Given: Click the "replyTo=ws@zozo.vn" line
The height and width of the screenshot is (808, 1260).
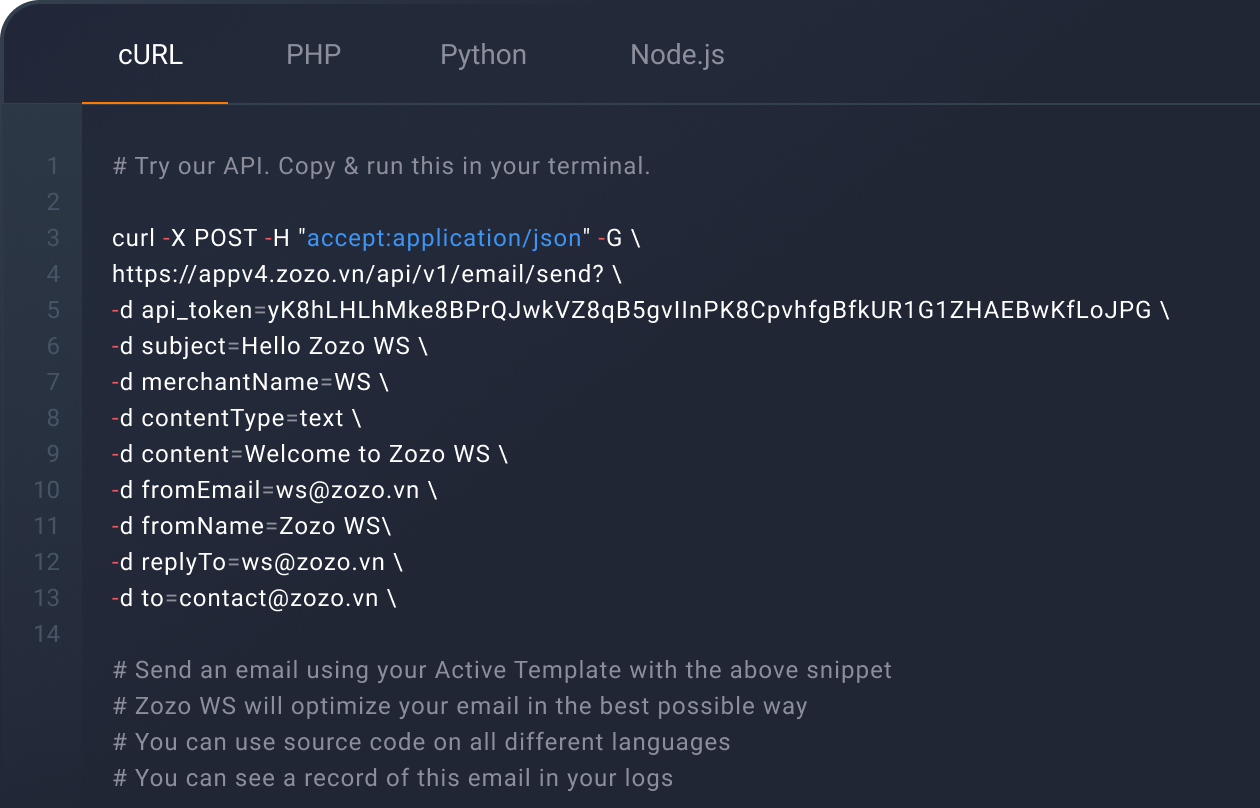Looking at the screenshot, I should (x=257, y=562).
